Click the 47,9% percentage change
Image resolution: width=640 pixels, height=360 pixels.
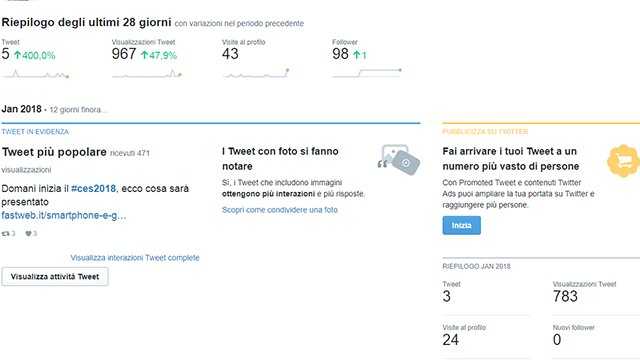tap(163, 56)
